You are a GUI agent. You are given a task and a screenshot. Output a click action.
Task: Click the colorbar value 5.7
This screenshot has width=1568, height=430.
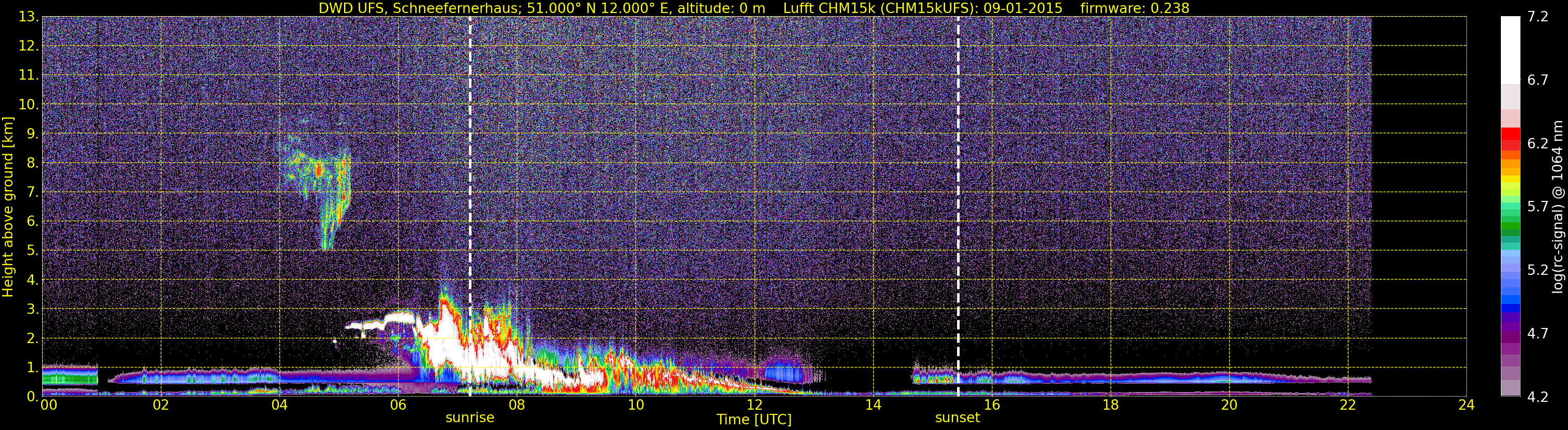(1538, 207)
